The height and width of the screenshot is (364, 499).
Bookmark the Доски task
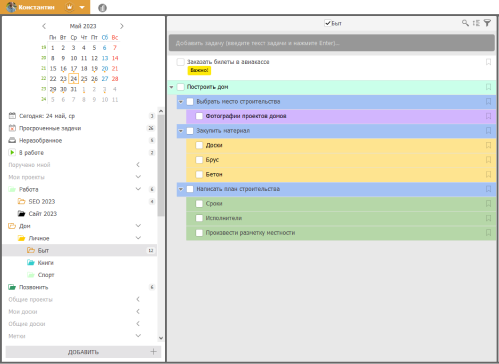coord(488,145)
